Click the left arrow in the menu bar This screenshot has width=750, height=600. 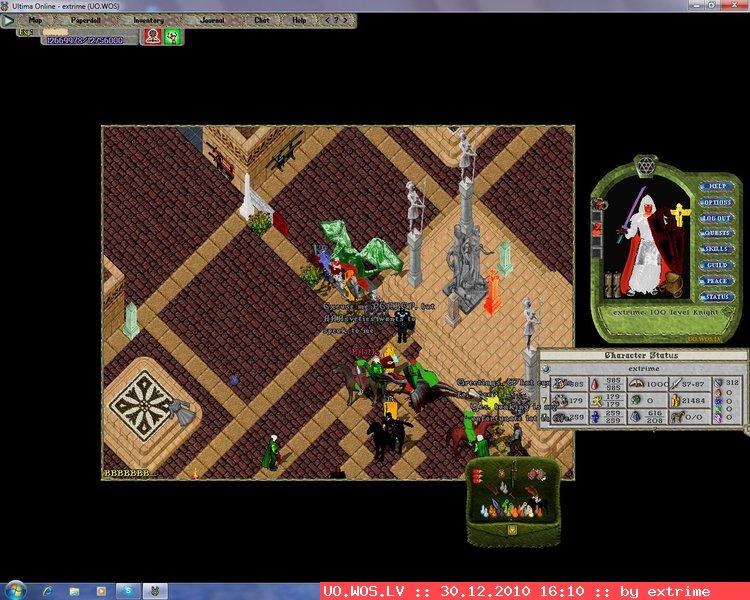point(327,20)
